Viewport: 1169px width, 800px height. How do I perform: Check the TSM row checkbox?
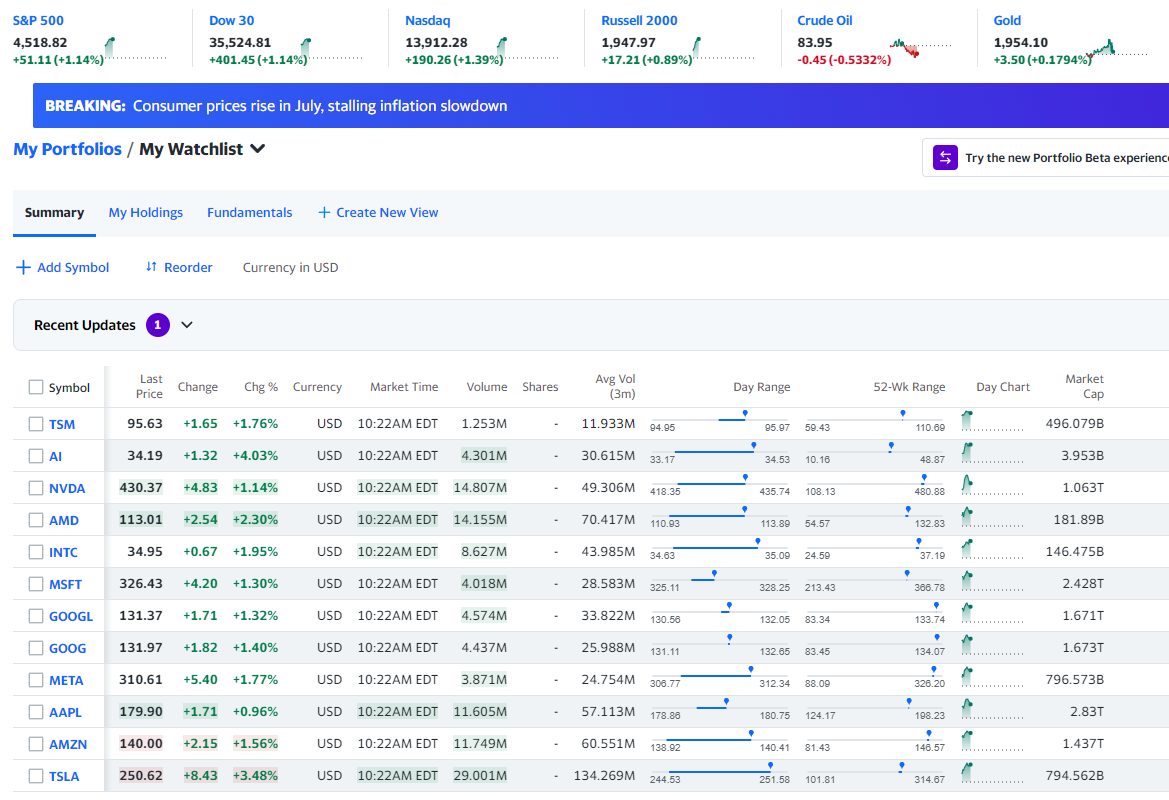pyautogui.click(x=36, y=424)
